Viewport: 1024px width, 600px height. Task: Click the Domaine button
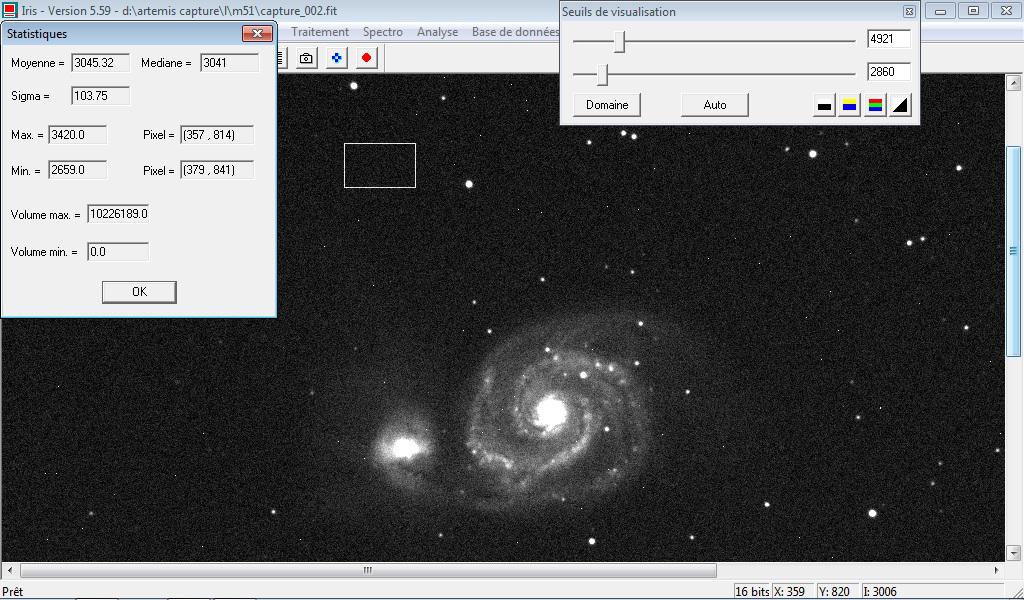tap(607, 105)
